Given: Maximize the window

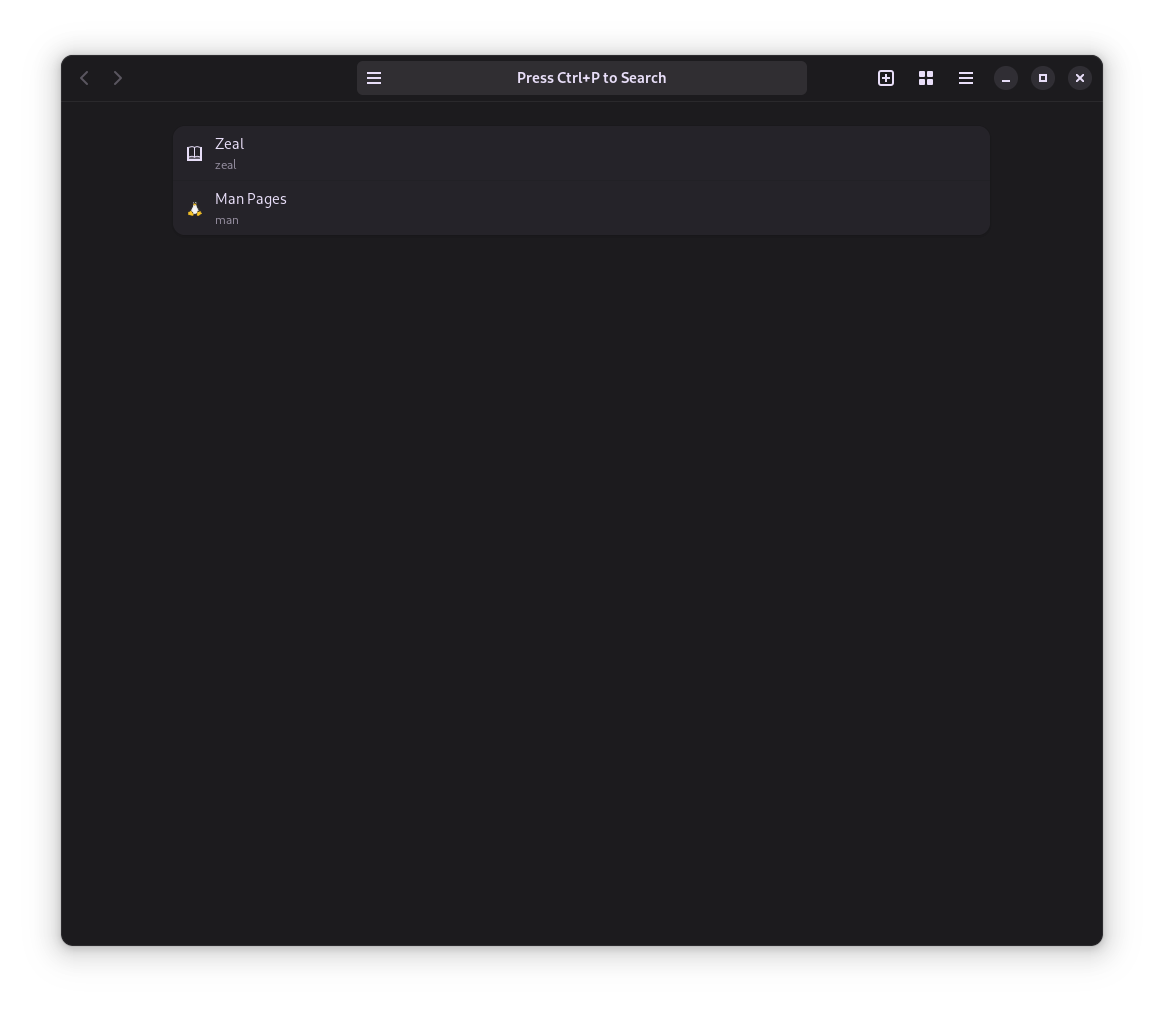Looking at the screenshot, I should click(1043, 78).
